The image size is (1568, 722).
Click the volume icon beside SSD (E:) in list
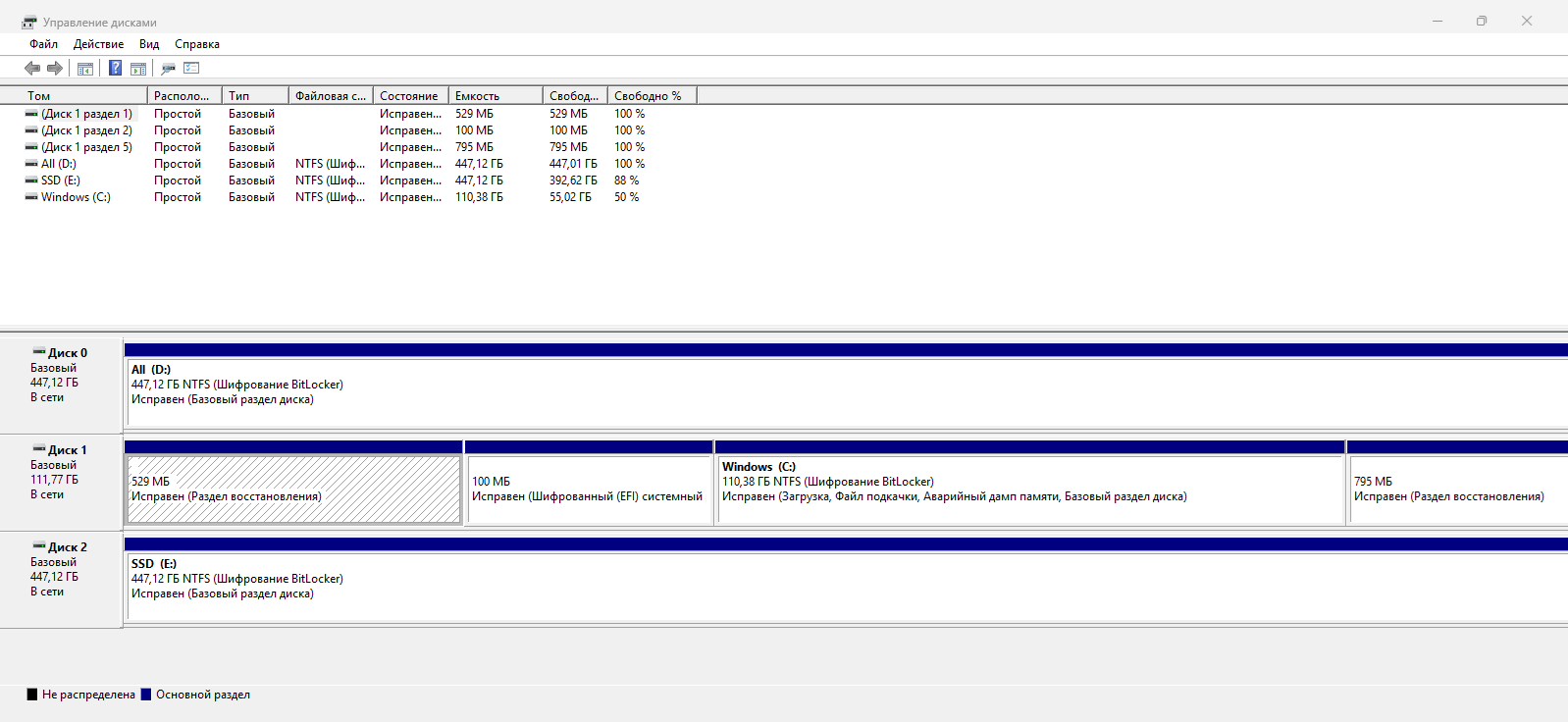(31, 180)
